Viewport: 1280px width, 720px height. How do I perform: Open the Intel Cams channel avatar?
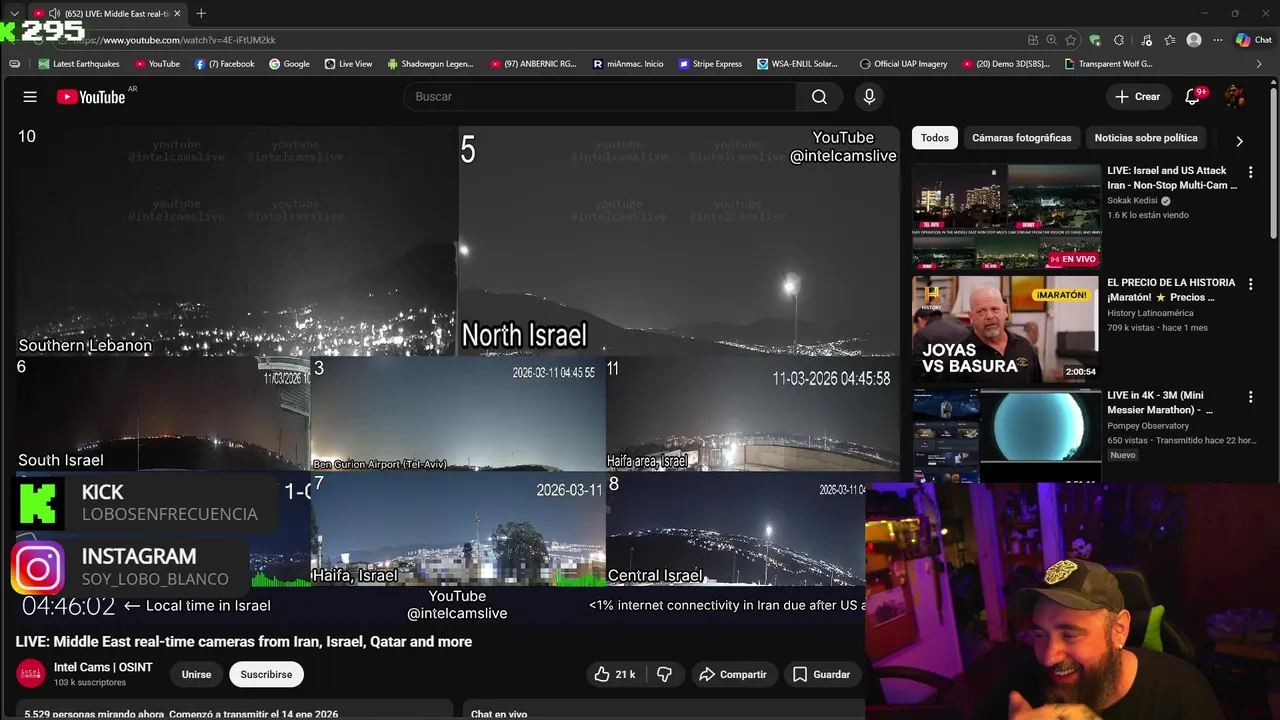(x=31, y=674)
